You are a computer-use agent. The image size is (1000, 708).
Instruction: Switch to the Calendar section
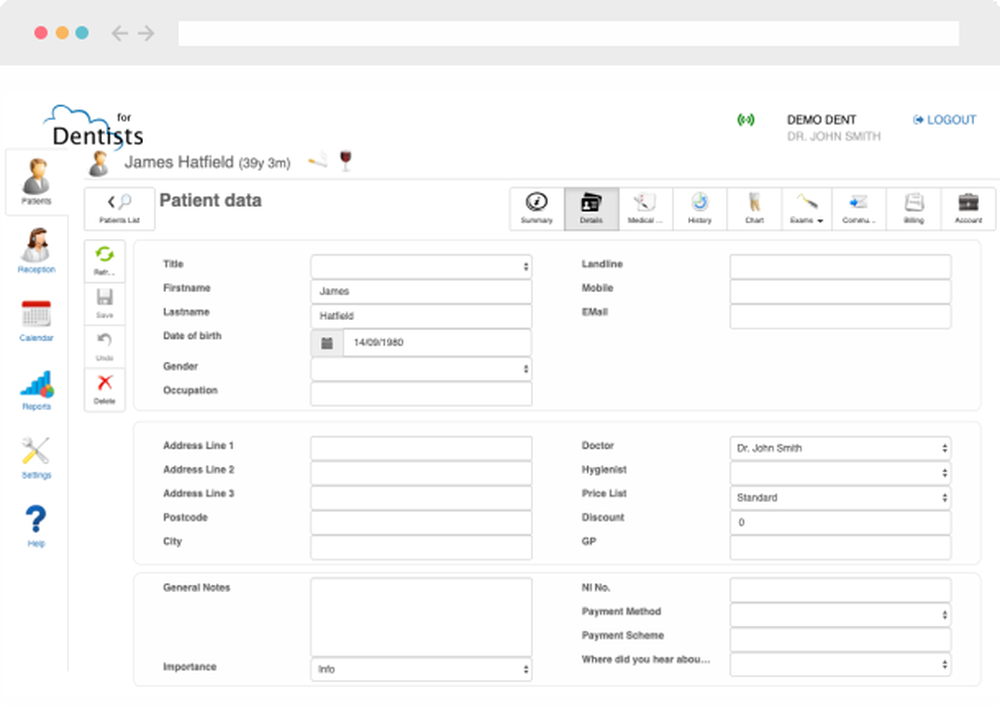[35, 320]
